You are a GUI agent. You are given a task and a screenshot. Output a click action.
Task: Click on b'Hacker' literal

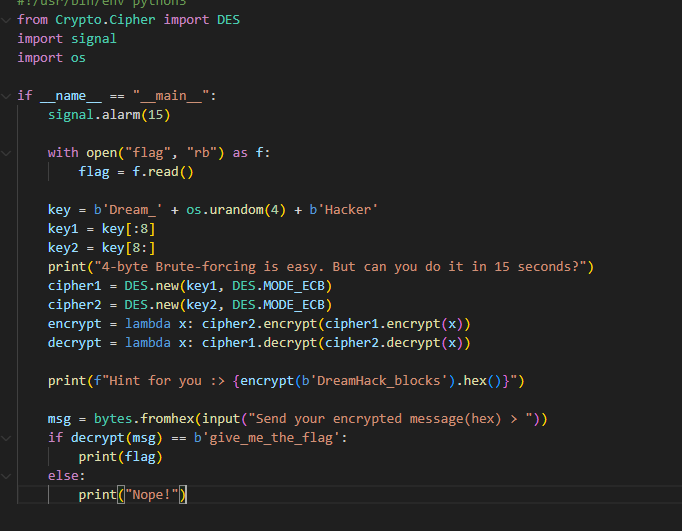[344, 210]
